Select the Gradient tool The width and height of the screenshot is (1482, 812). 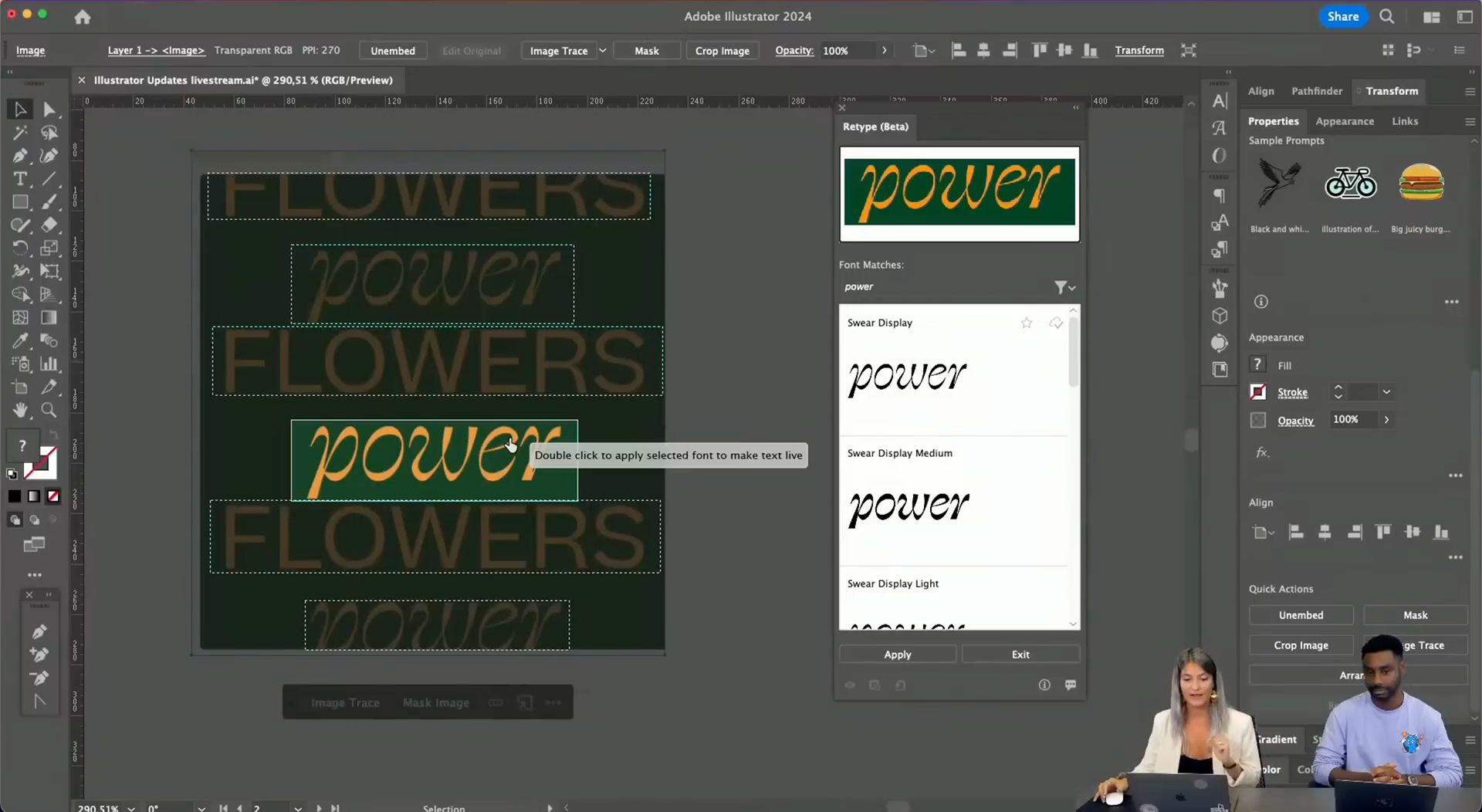click(x=49, y=317)
